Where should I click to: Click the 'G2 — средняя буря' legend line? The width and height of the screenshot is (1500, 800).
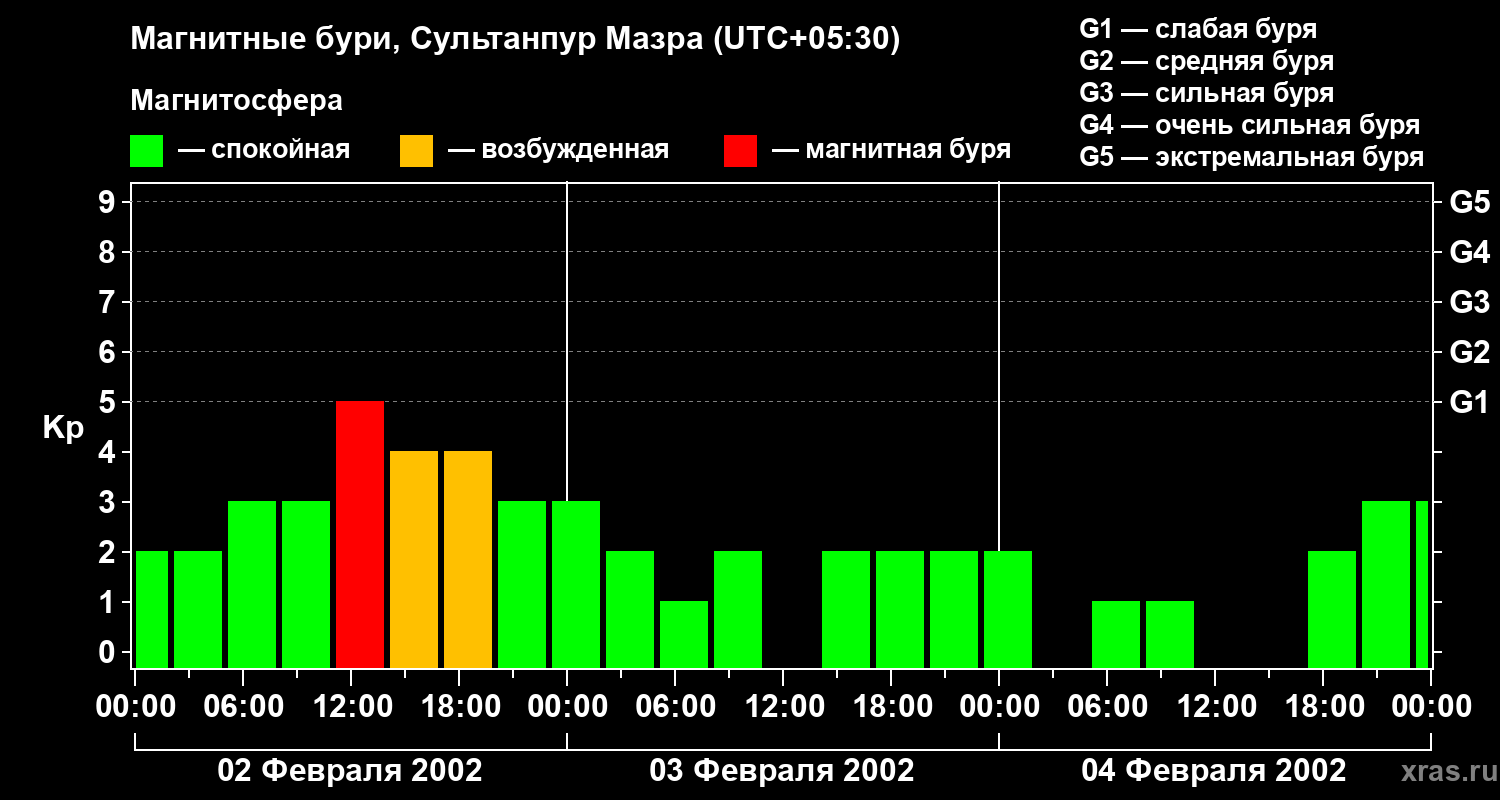1207,61
